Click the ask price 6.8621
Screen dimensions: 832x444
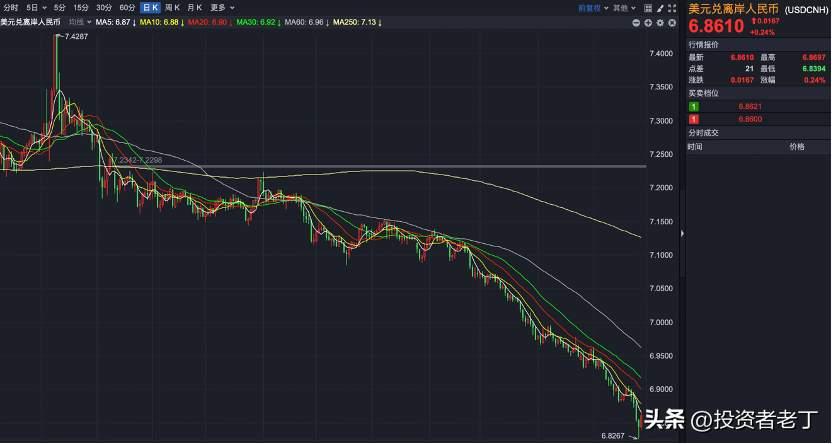click(x=750, y=107)
